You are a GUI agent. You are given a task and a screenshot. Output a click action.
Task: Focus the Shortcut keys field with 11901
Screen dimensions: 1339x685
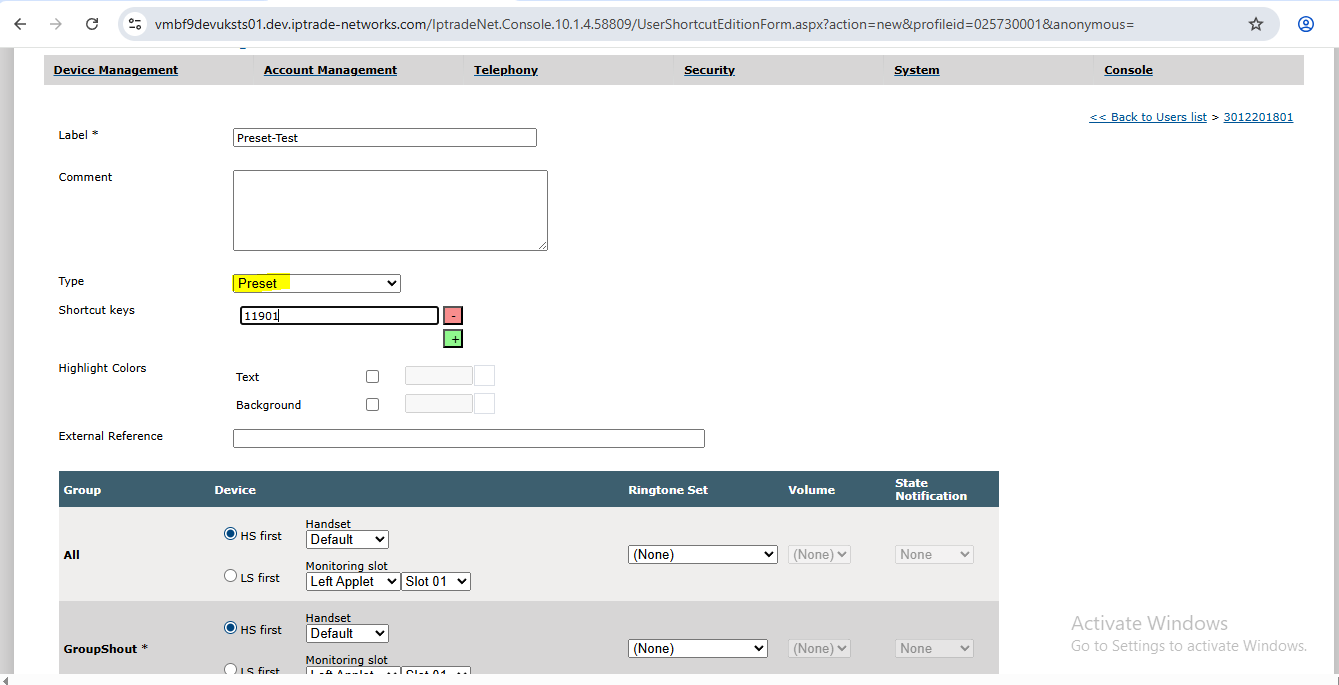[x=339, y=316]
